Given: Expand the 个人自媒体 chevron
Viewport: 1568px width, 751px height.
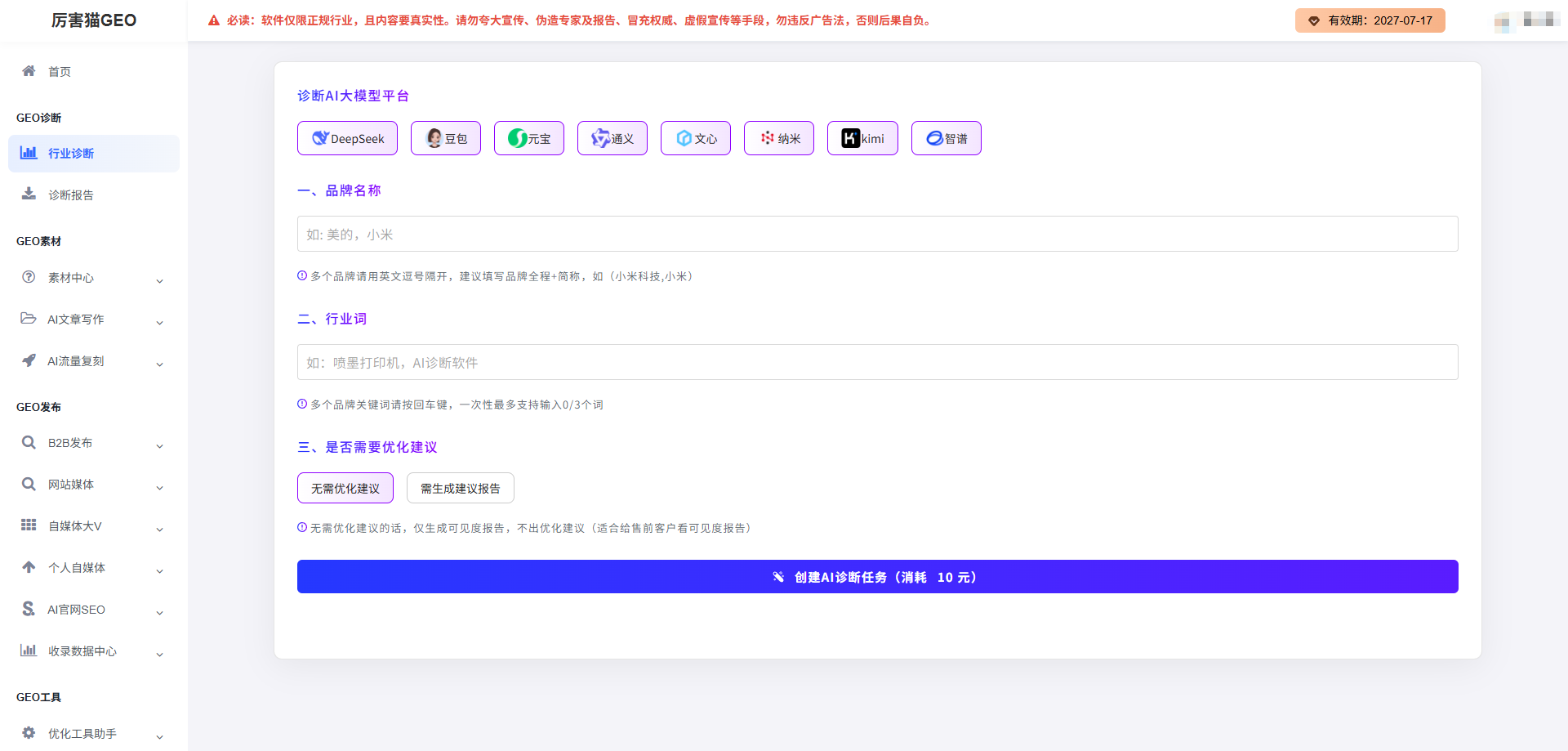Looking at the screenshot, I should [x=160, y=570].
